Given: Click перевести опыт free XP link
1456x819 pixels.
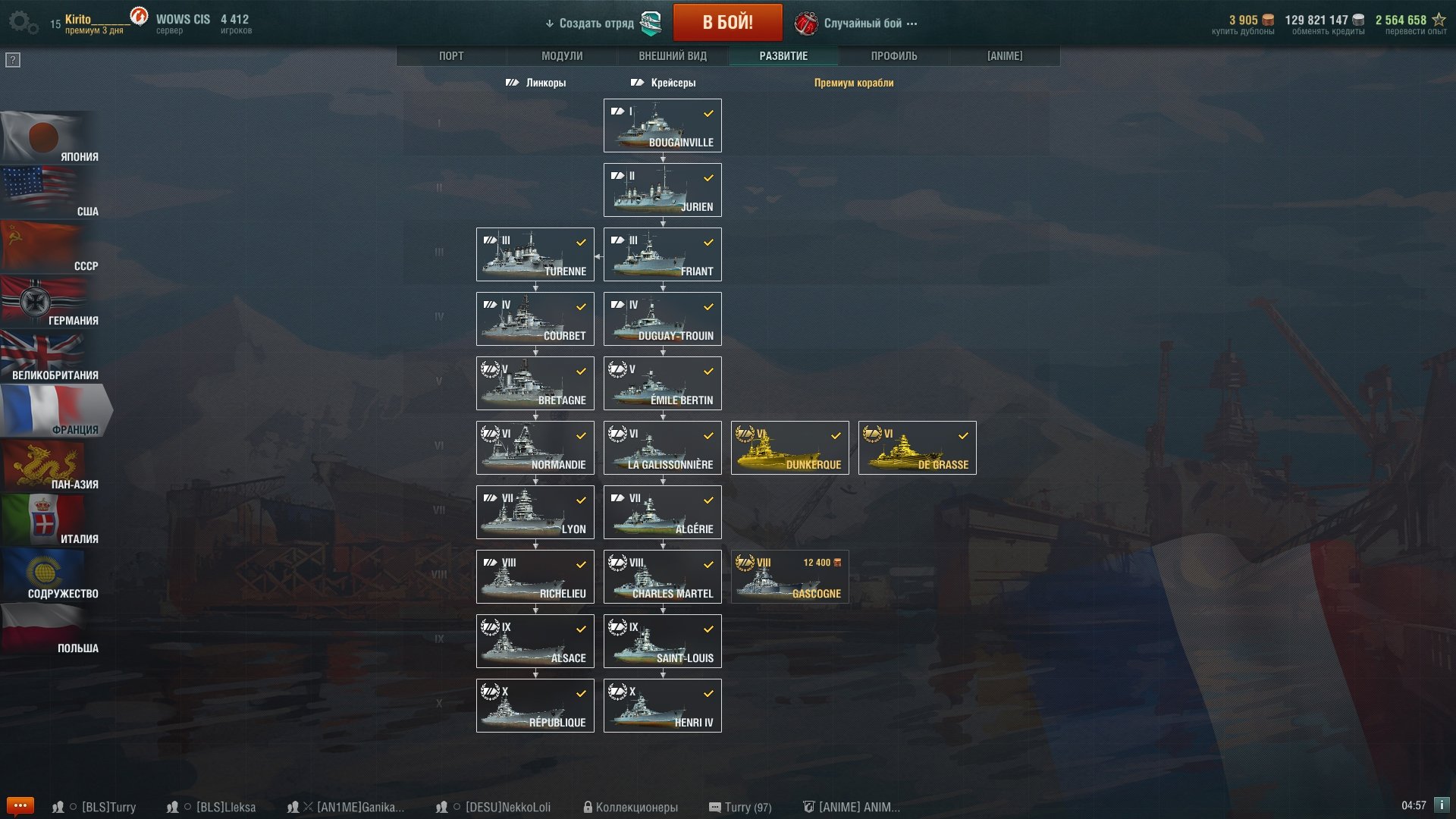Looking at the screenshot, I should tap(1416, 31).
